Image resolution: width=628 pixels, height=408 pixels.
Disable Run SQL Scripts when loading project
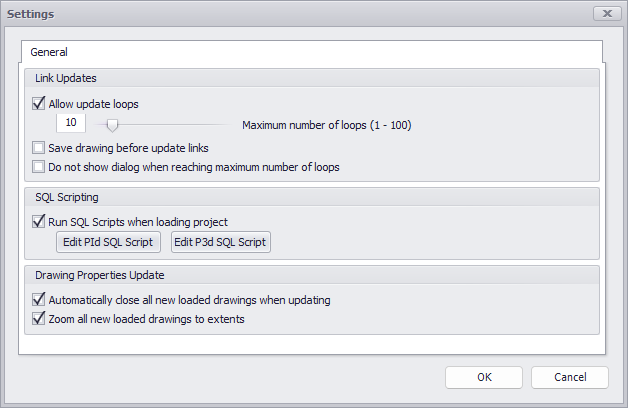point(40,222)
